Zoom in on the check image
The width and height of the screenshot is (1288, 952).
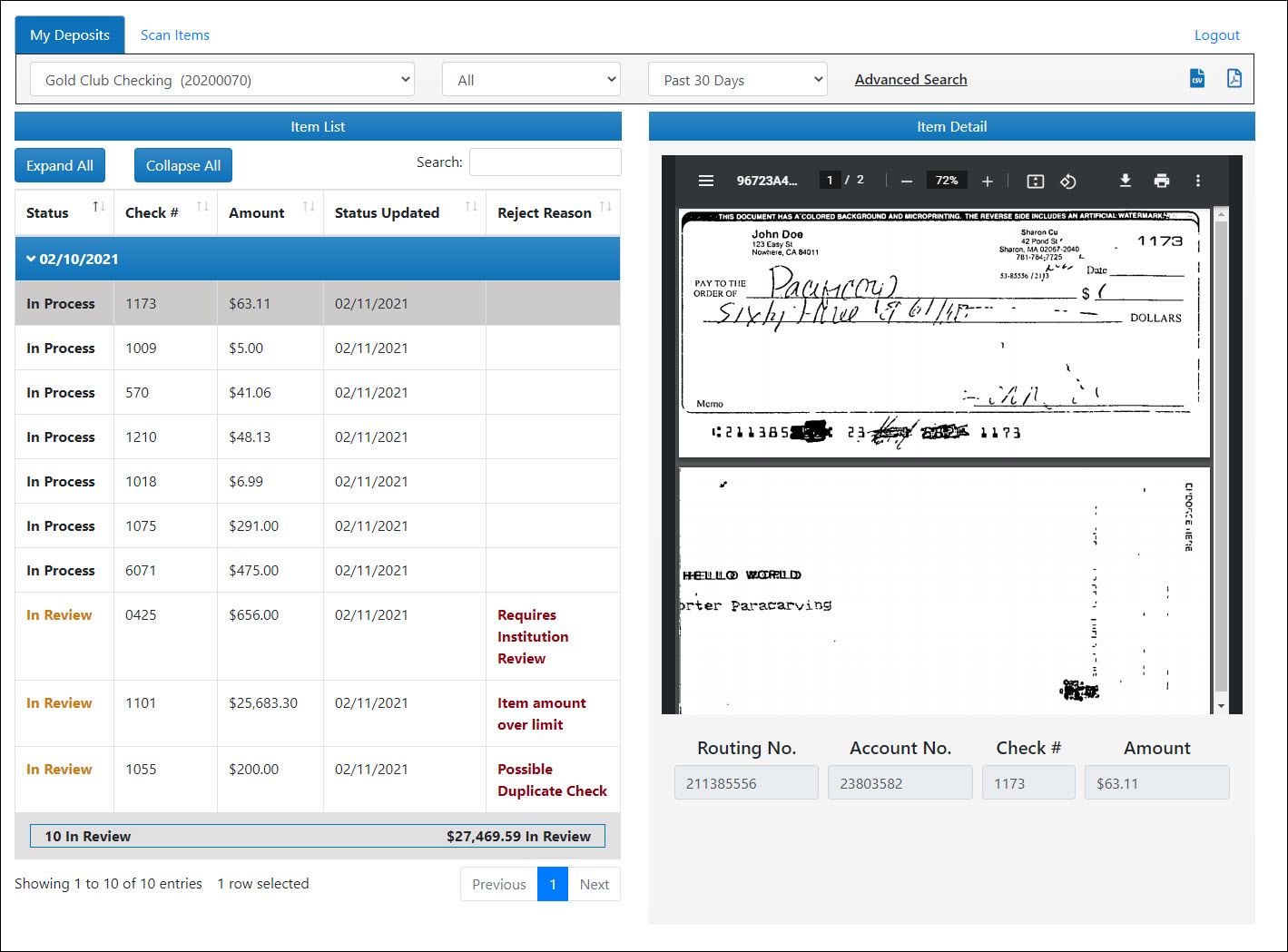[988, 181]
